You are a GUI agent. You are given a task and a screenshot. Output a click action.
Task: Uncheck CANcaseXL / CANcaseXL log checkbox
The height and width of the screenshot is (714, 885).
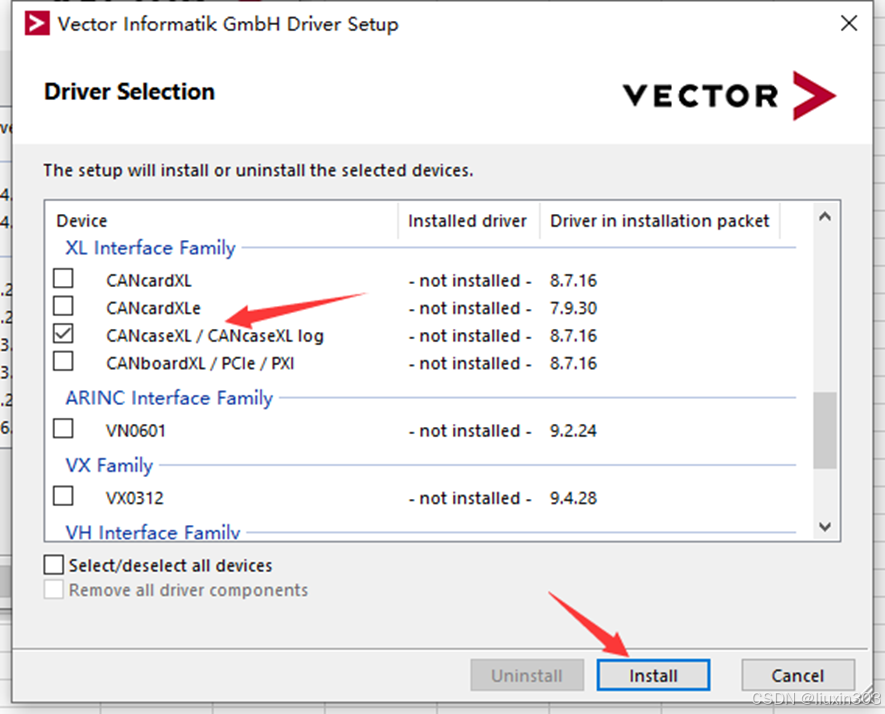pos(63,334)
